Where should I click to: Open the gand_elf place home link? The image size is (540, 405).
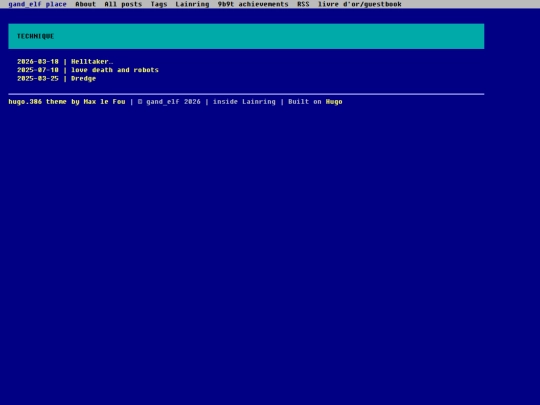37,4
